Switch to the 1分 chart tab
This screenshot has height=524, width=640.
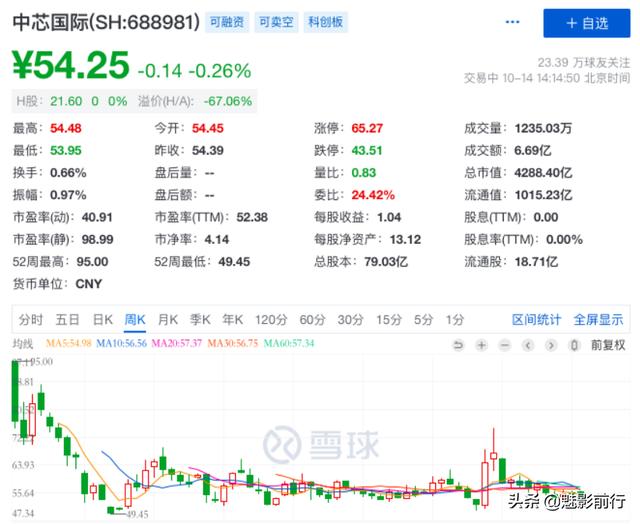[x=455, y=320]
